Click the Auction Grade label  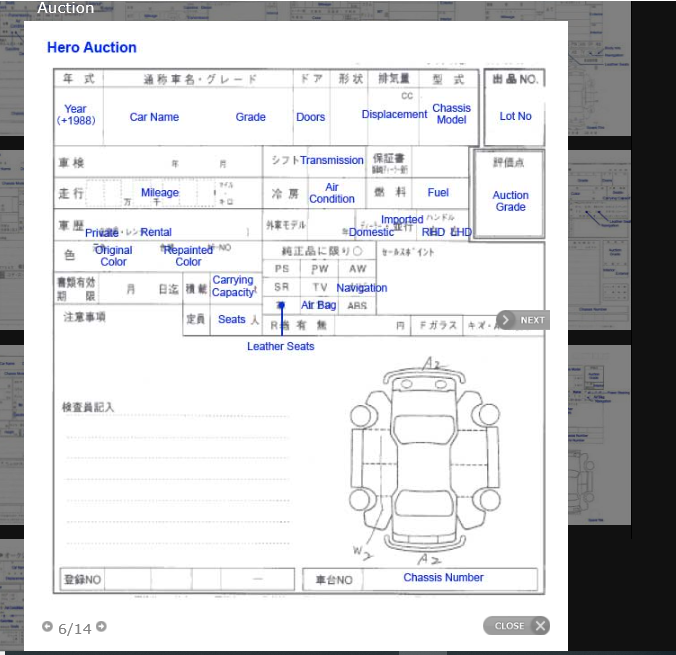(510, 201)
